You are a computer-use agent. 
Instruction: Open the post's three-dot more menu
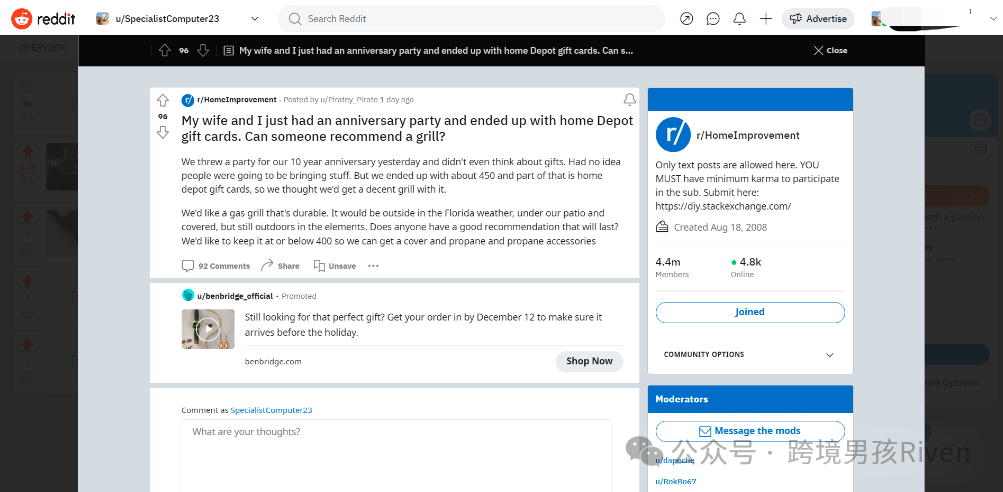373,266
